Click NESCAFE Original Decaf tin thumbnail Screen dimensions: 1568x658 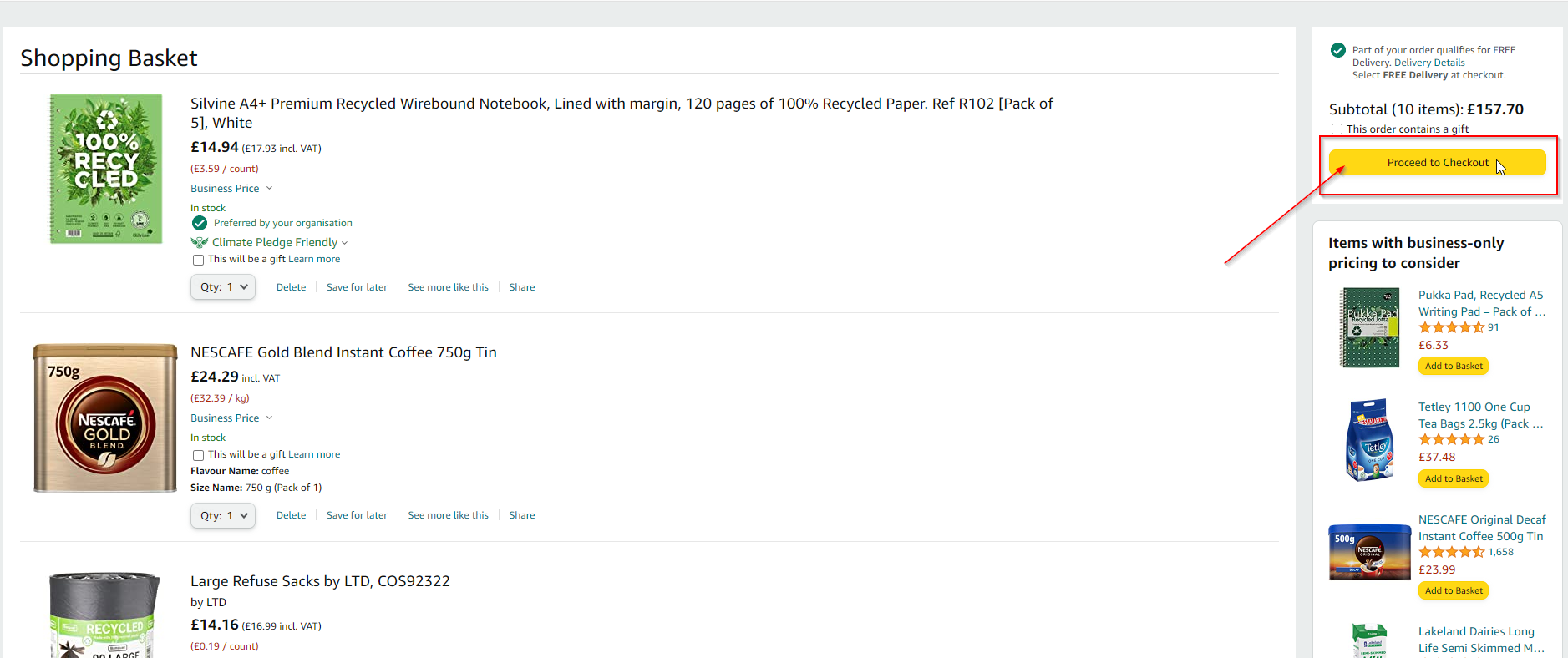tap(1370, 552)
